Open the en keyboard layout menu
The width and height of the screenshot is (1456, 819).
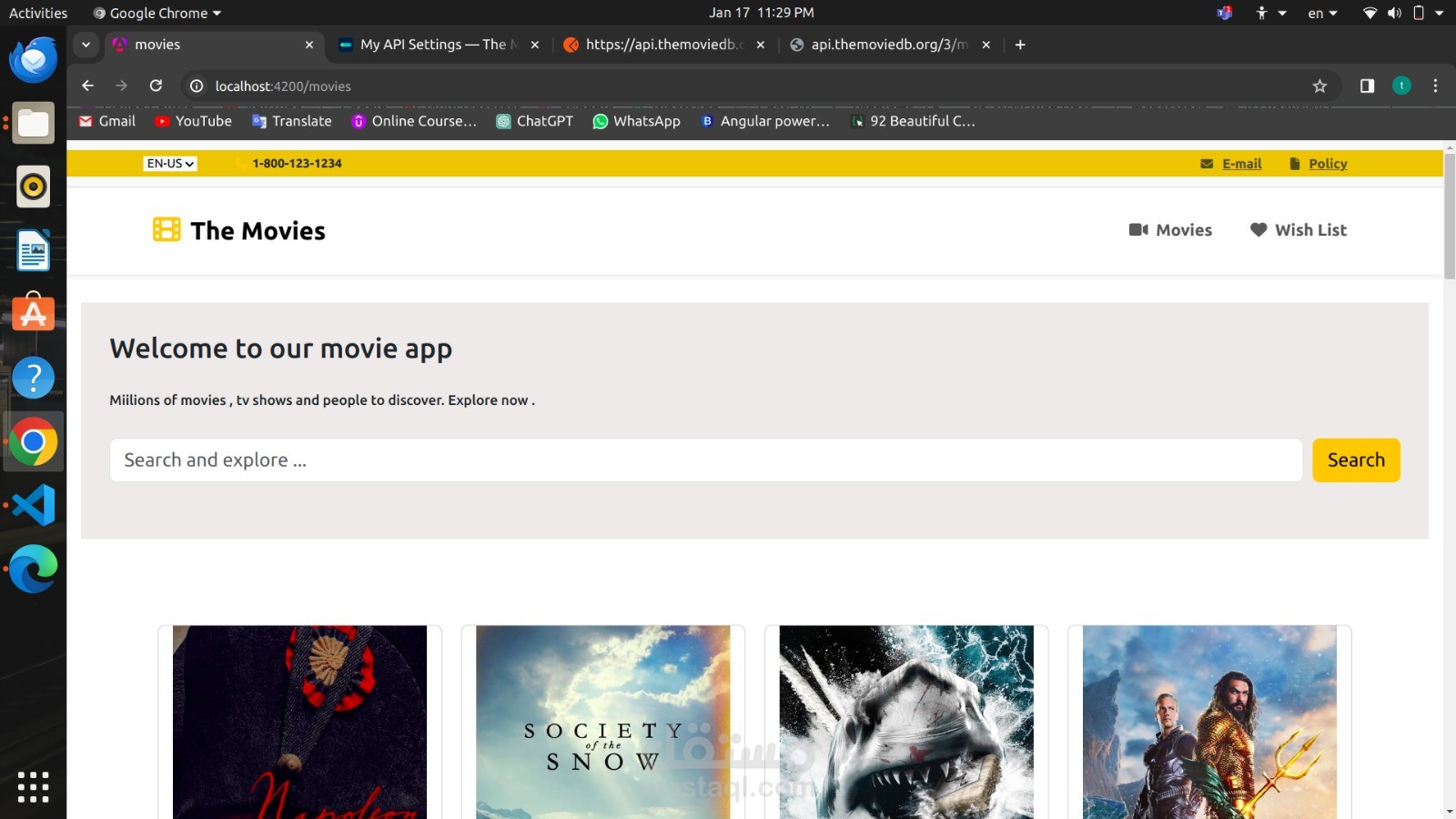(x=1322, y=13)
